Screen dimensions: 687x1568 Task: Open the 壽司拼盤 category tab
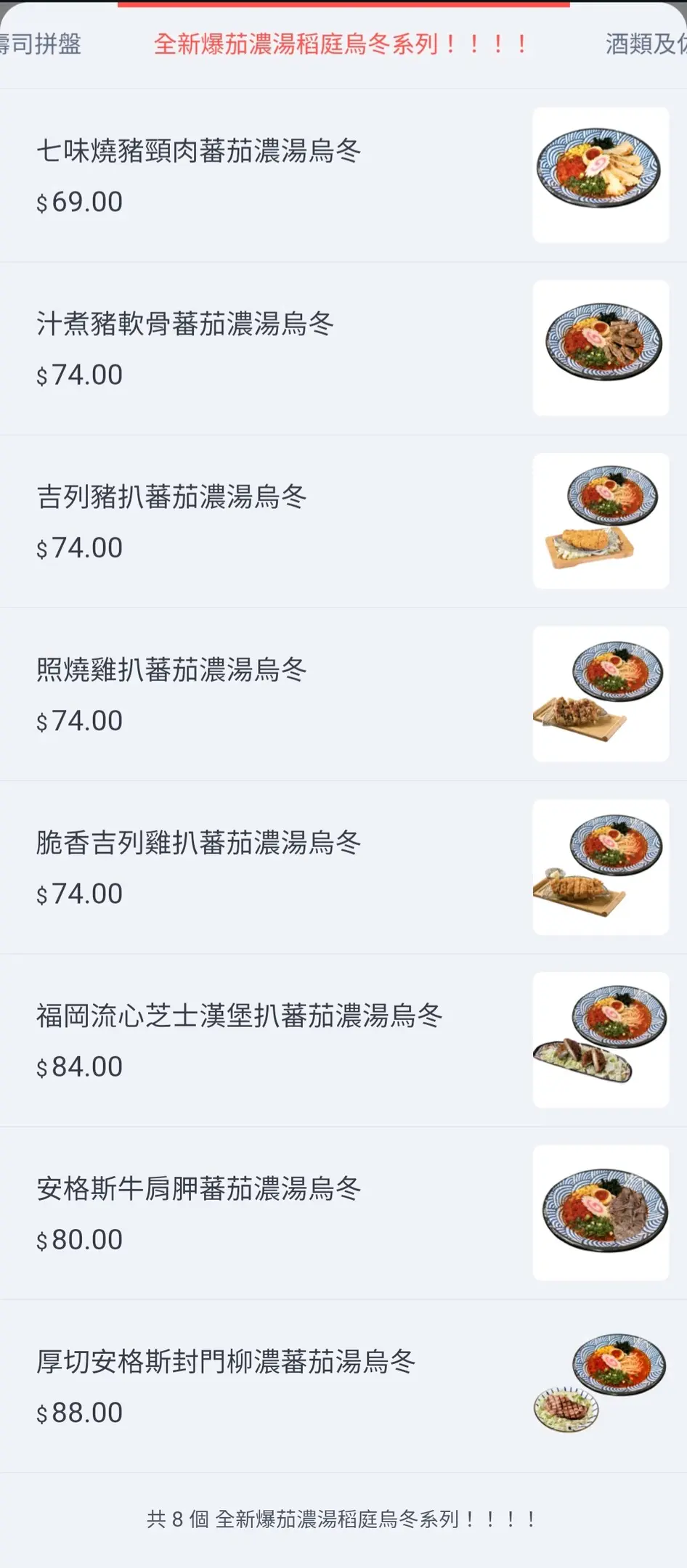pos(40,44)
